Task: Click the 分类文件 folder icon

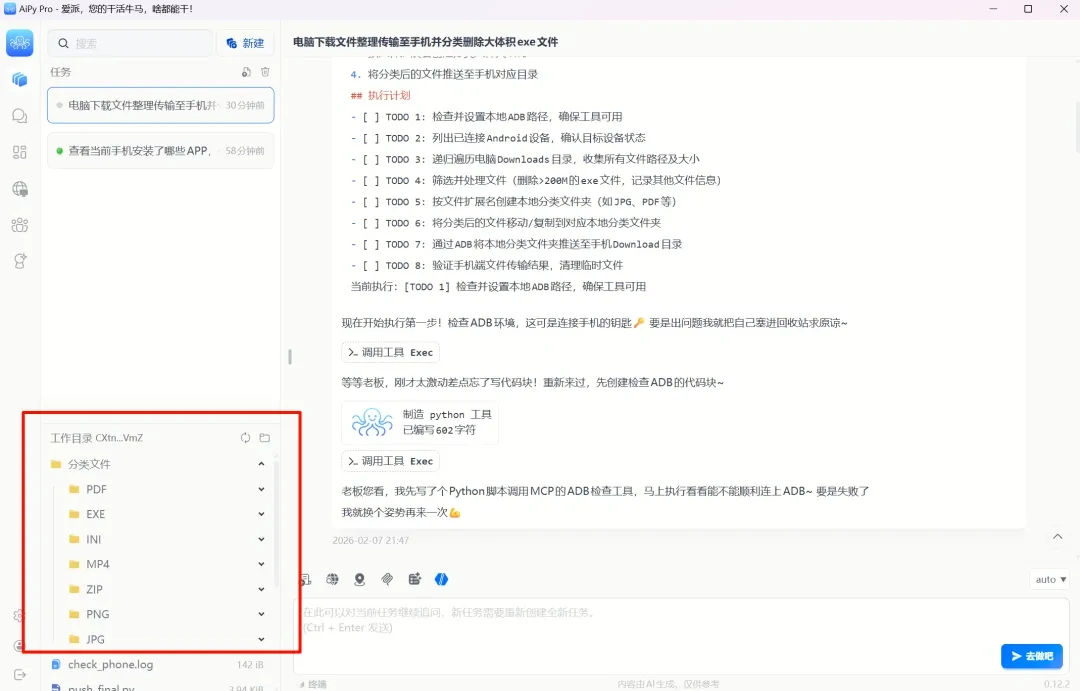Action: point(56,464)
